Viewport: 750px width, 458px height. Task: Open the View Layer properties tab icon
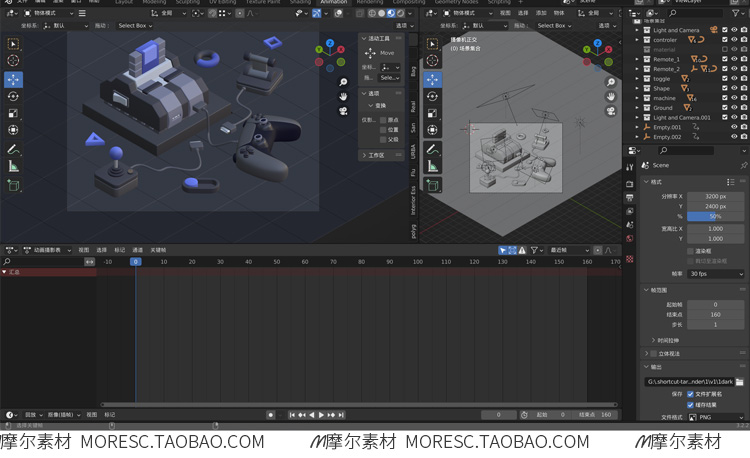coord(630,211)
